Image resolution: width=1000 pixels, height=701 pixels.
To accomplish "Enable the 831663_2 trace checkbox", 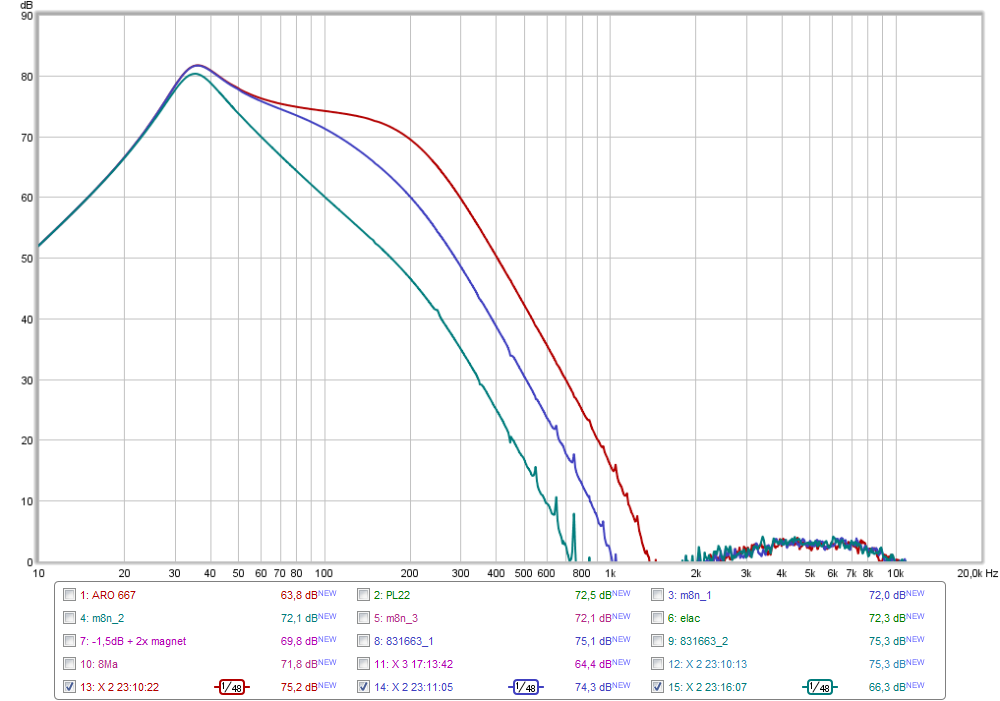I will pos(658,641).
